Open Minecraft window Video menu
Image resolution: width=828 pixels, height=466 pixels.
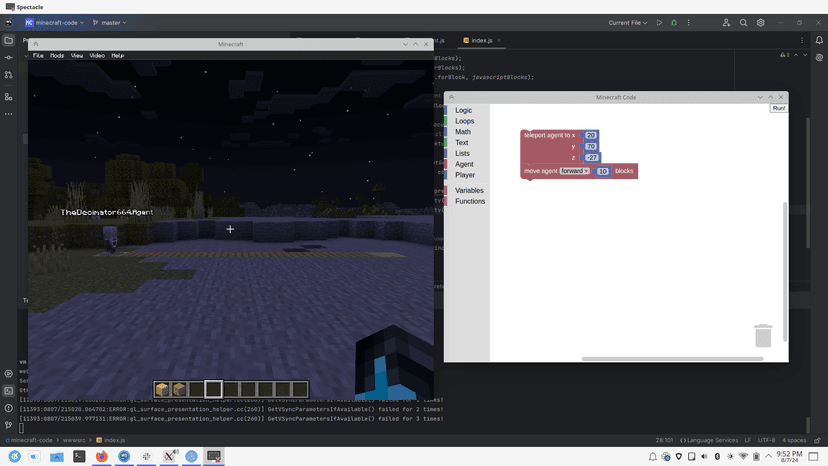click(x=97, y=55)
